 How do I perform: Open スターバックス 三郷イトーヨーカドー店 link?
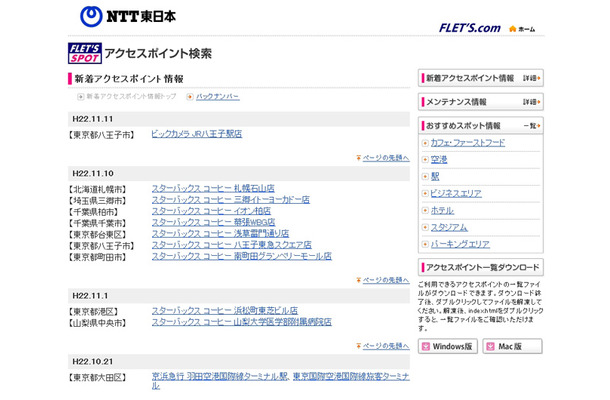231,200
